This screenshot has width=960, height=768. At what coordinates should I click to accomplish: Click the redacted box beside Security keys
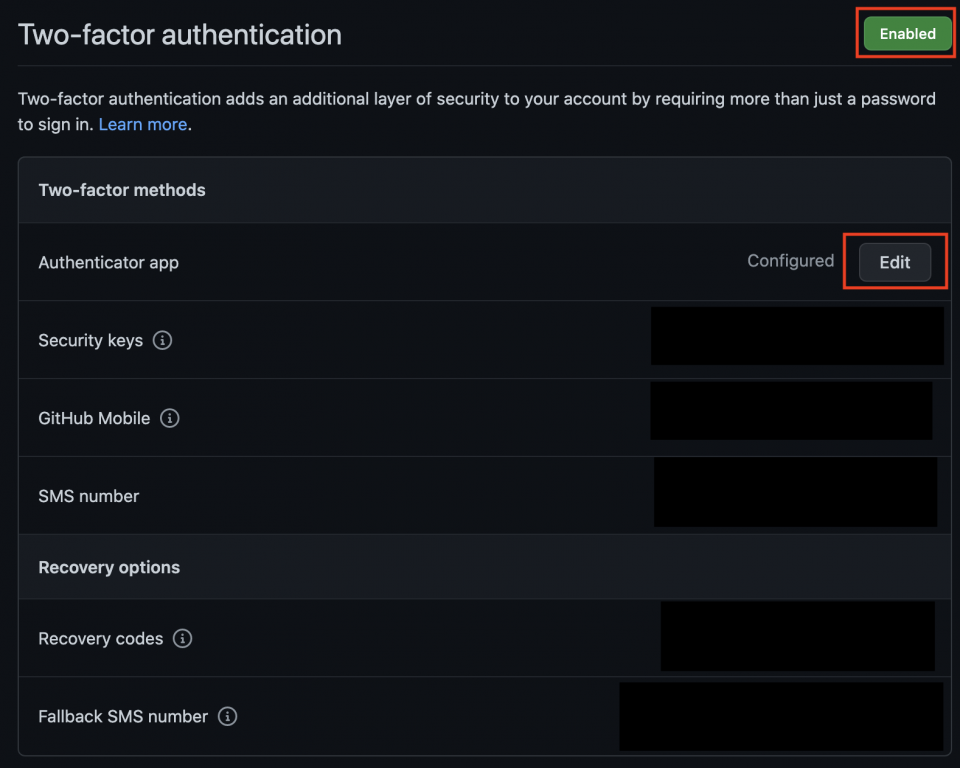[797, 336]
